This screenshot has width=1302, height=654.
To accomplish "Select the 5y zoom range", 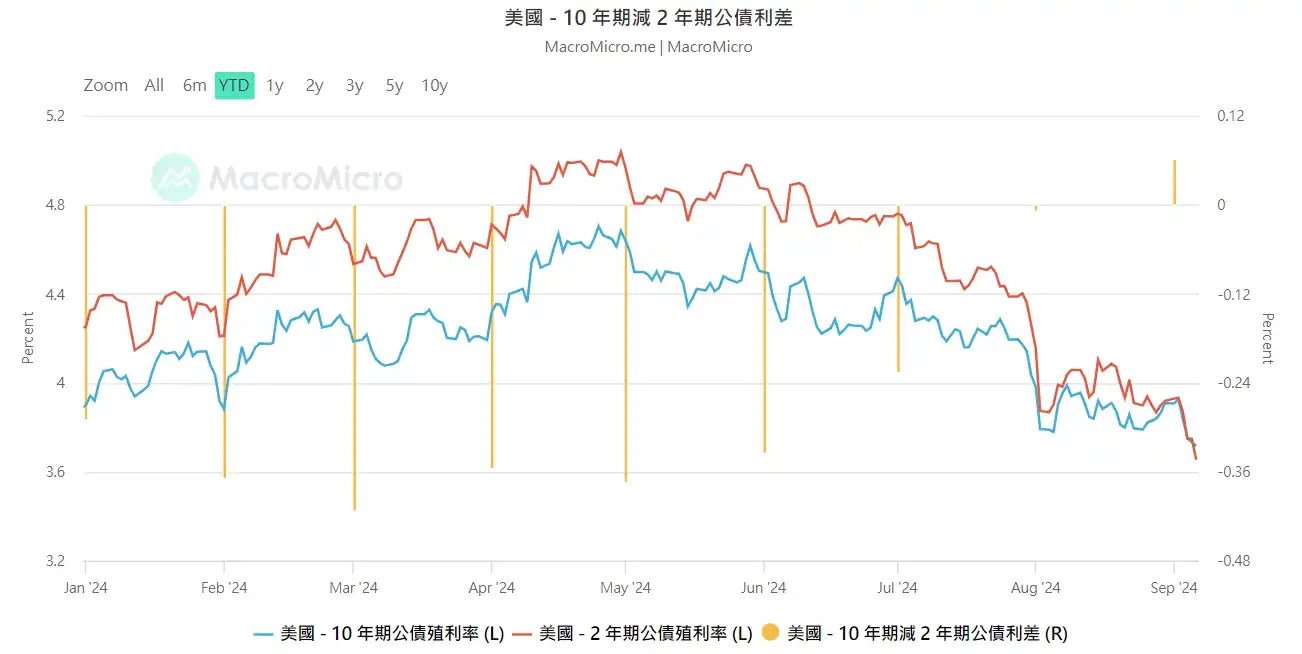I will [x=395, y=86].
